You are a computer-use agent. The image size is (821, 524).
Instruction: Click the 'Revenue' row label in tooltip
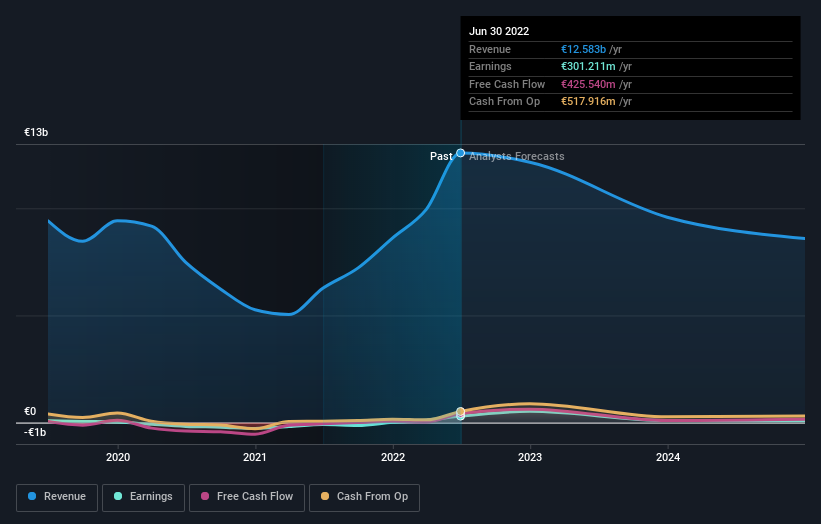[x=490, y=49]
